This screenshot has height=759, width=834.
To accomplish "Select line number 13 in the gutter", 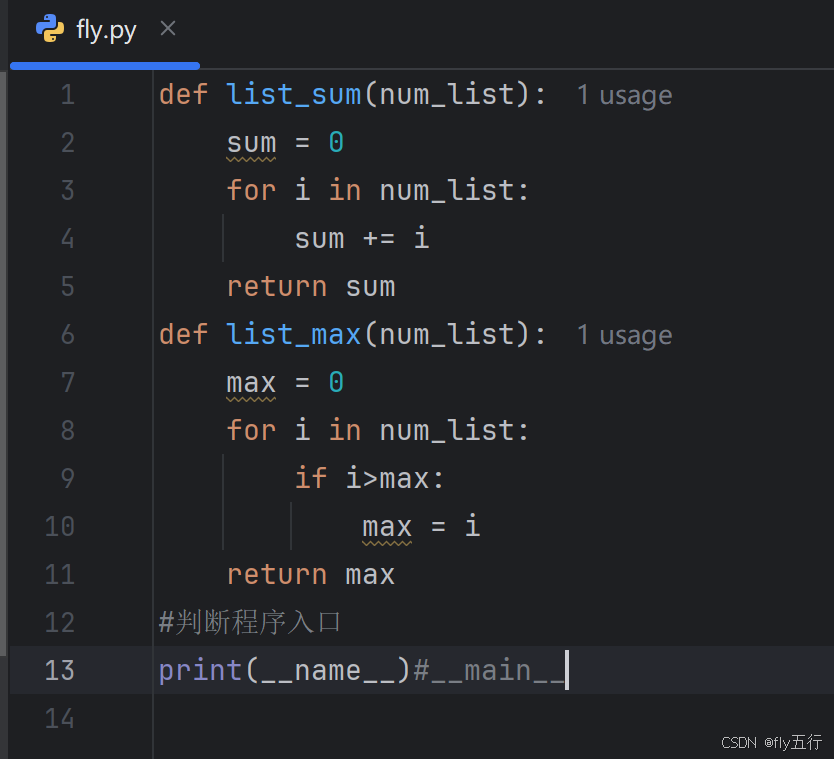I will click(60, 670).
